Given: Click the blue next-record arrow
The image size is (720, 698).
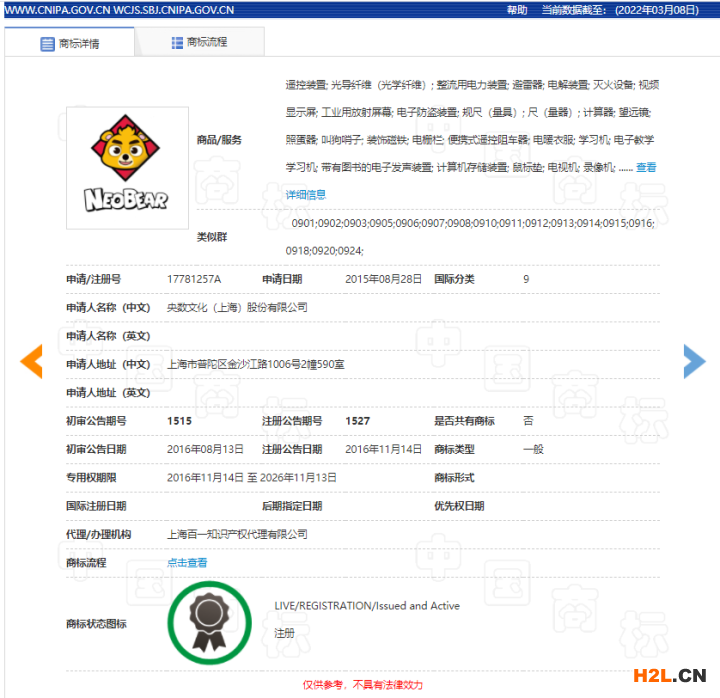Looking at the screenshot, I should (694, 362).
